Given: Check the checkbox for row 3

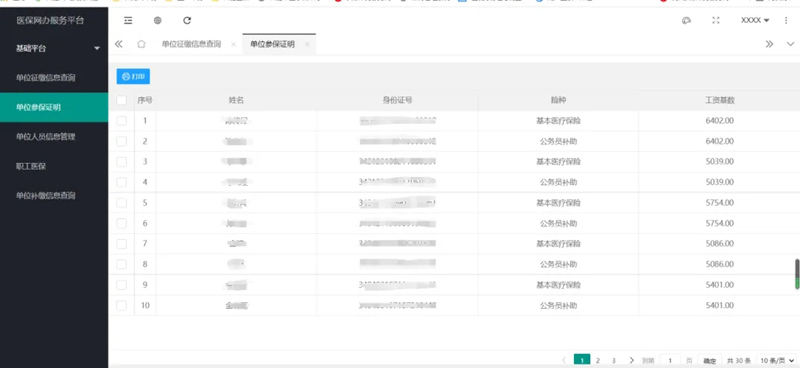Looking at the screenshot, I should [x=121, y=162].
